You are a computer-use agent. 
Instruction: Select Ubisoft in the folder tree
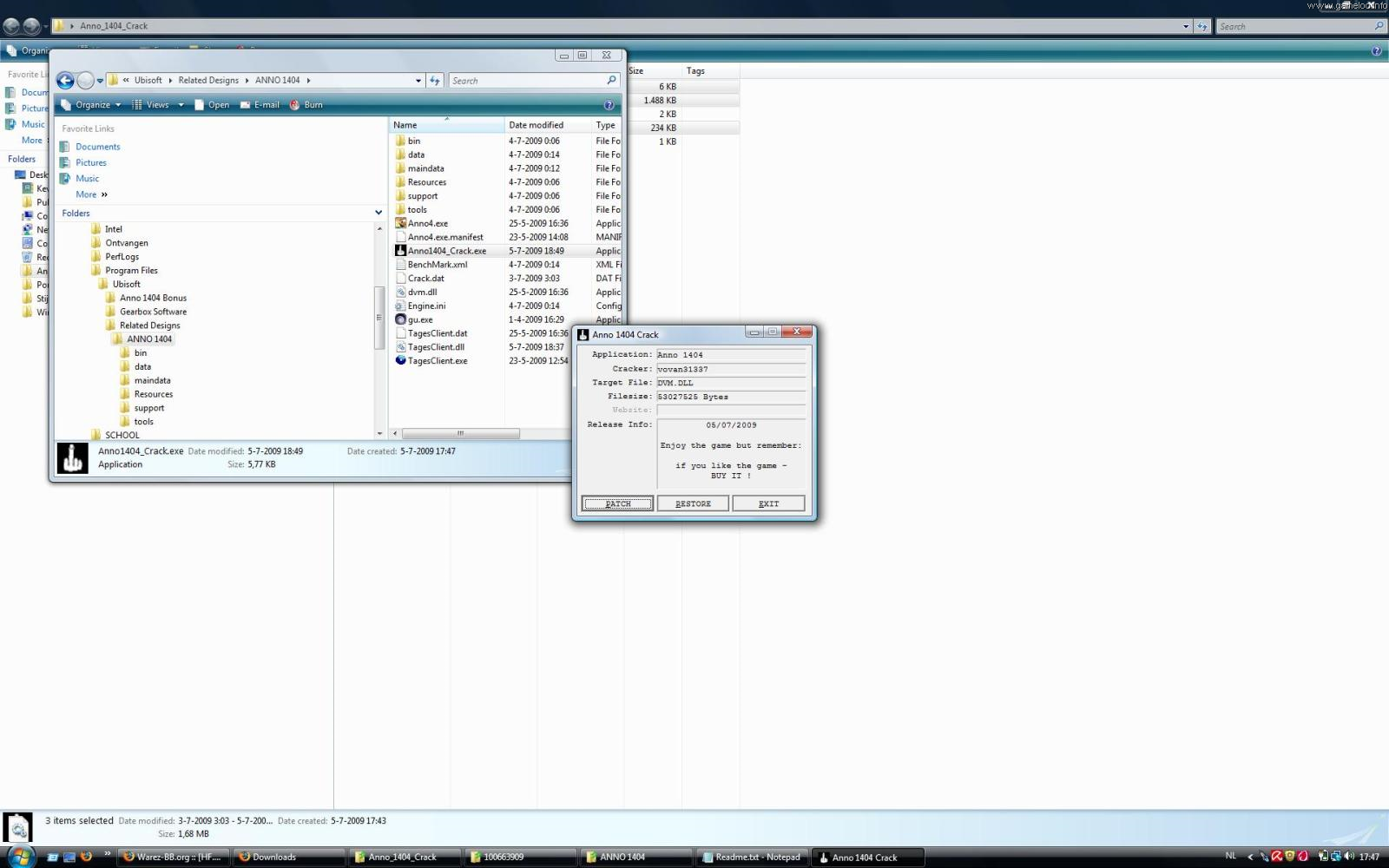coord(119,284)
